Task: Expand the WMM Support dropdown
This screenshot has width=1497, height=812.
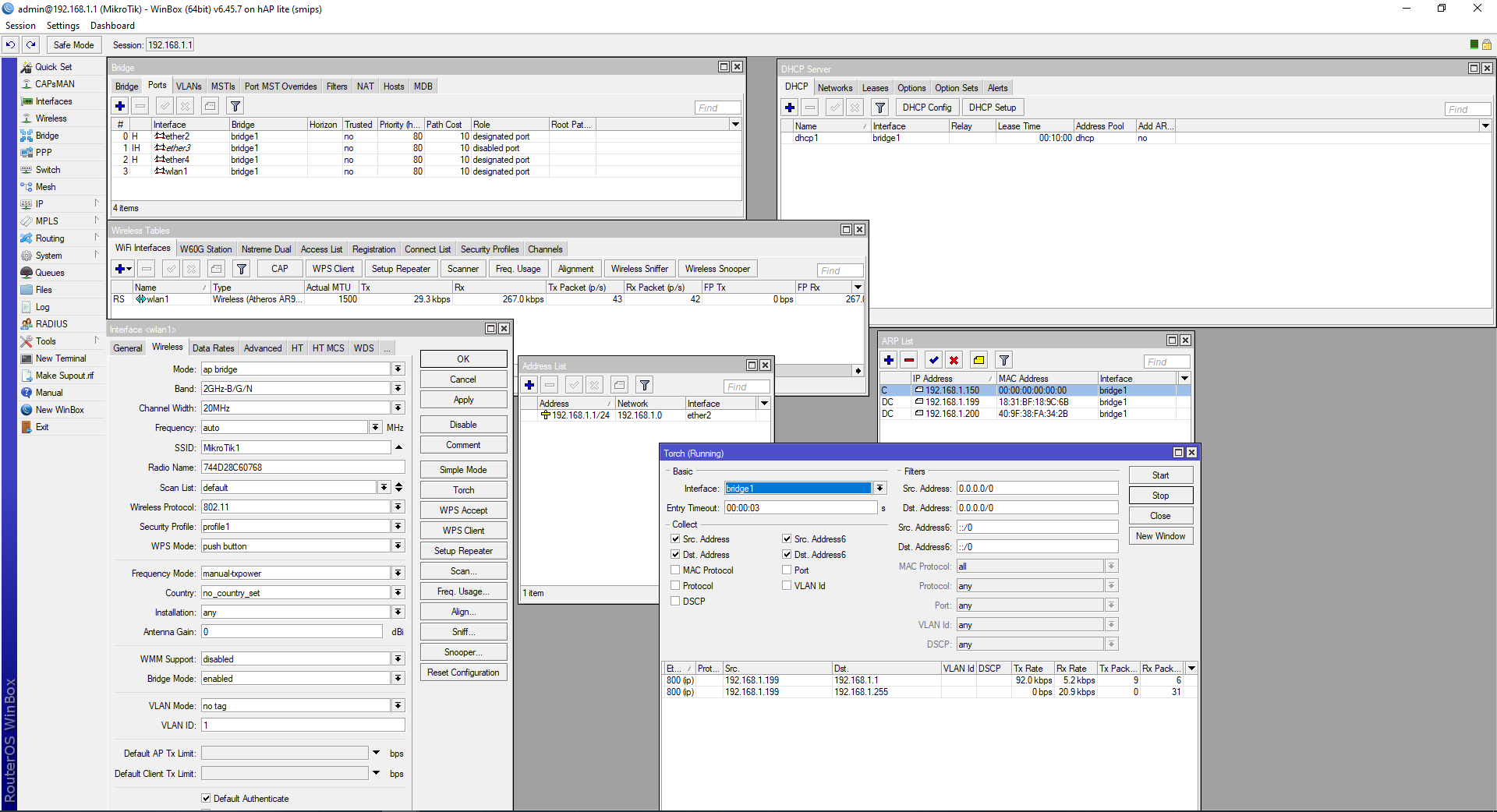Action: click(x=398, y=659)
